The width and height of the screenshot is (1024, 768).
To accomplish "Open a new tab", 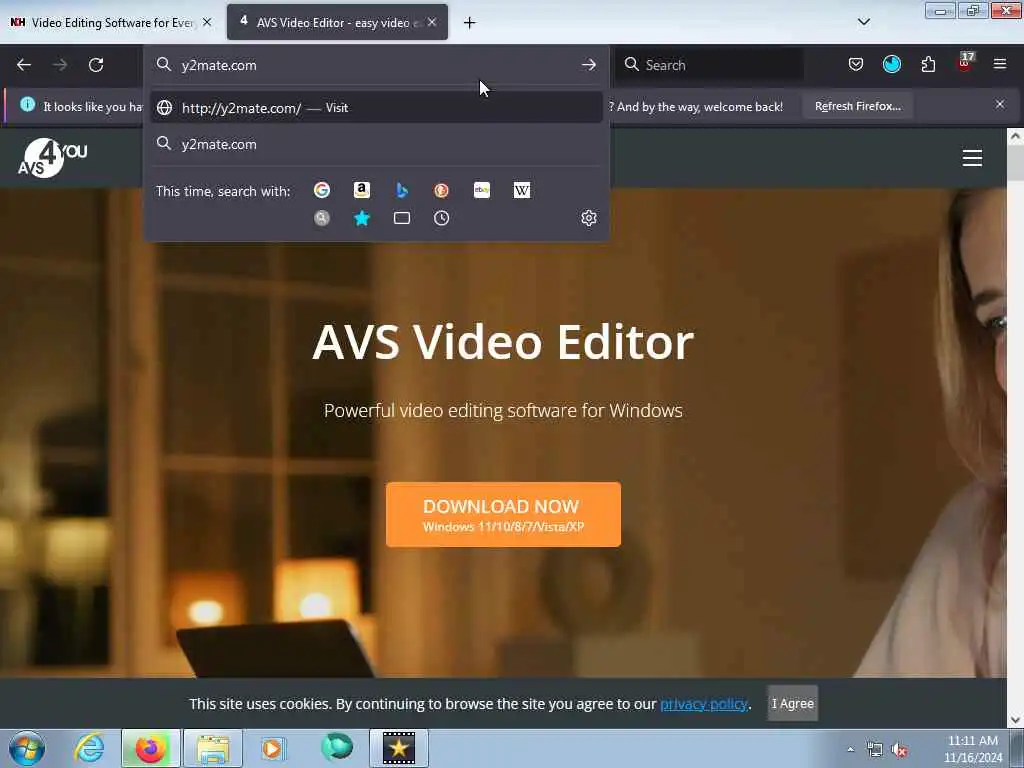I will pyautogui.click(x=469, y=23).
